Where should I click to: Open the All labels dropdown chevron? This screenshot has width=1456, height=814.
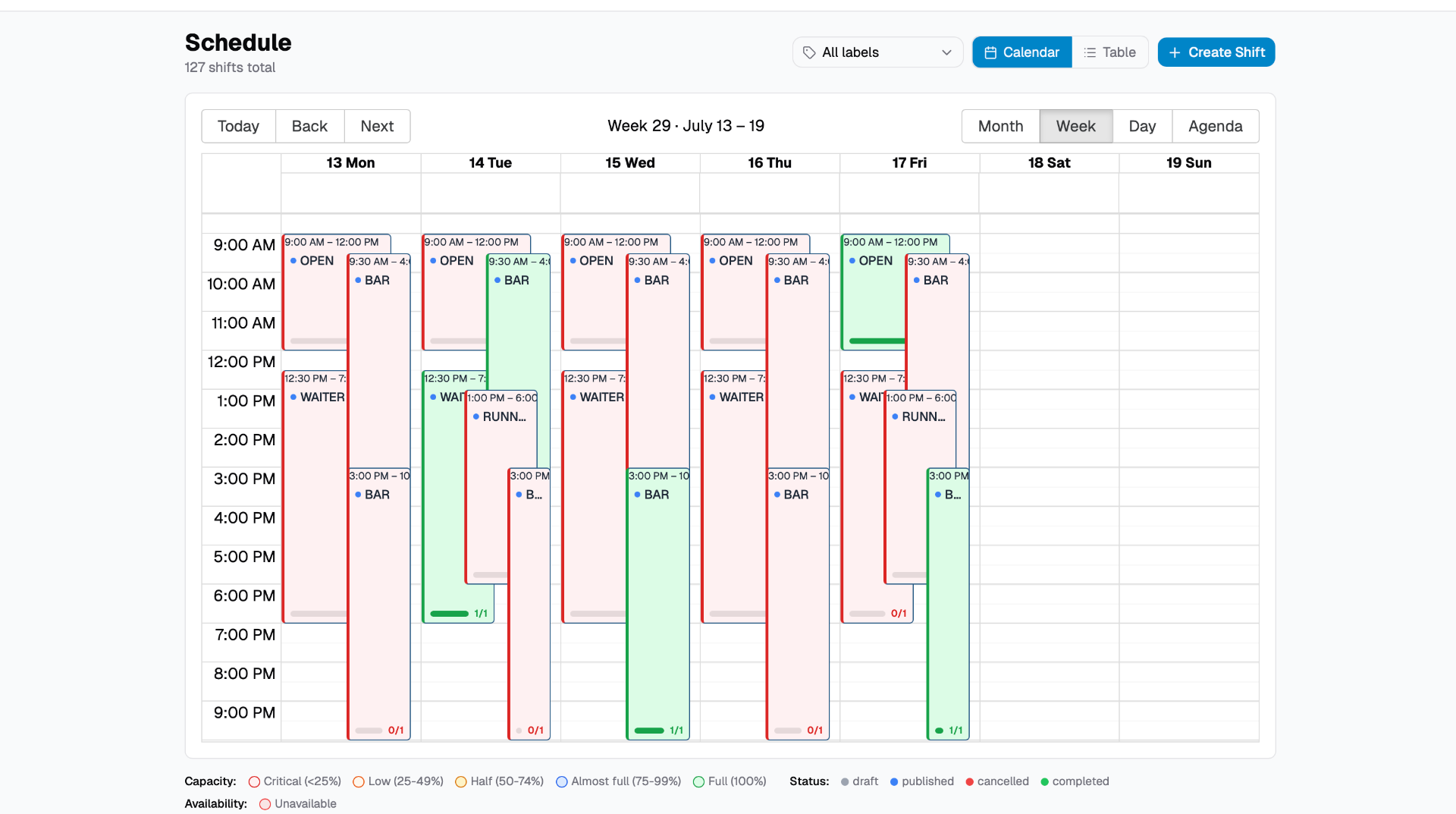(x=946, y=52)
